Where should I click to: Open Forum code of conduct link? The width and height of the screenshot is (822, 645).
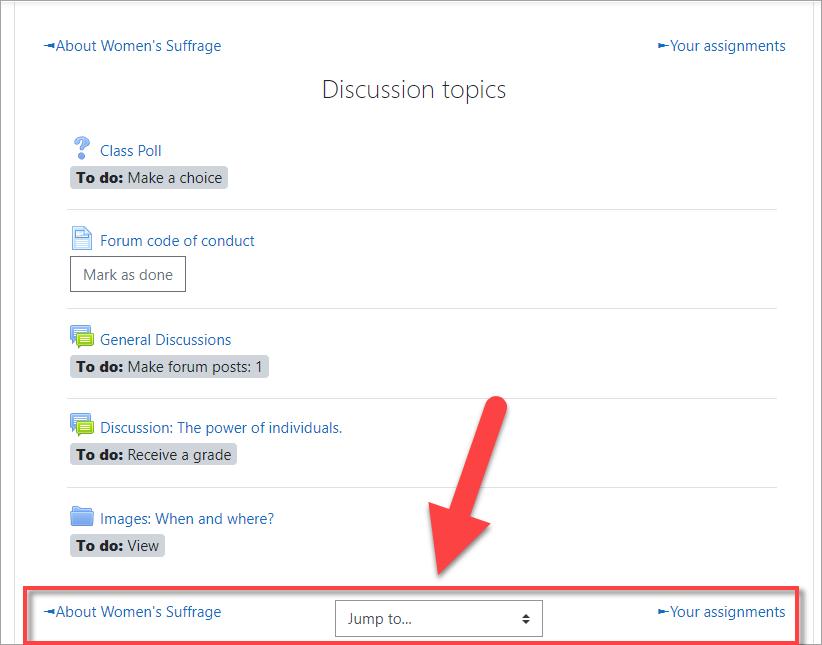tap(177, 241)
